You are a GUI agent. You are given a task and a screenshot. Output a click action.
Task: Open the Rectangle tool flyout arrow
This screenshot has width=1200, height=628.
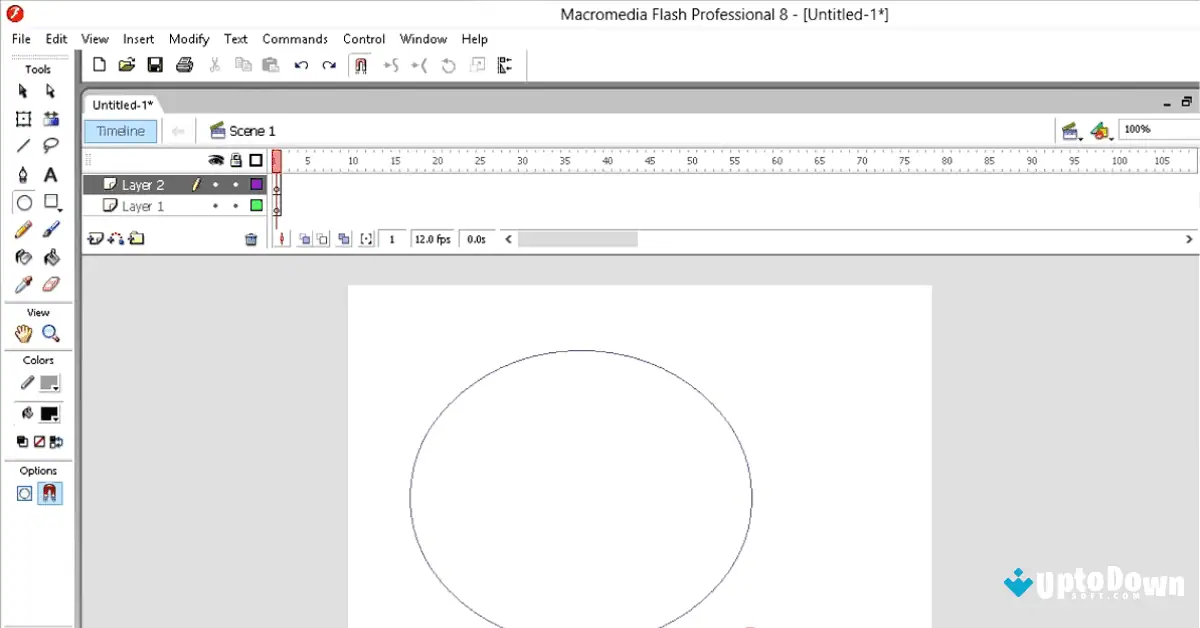59,208
